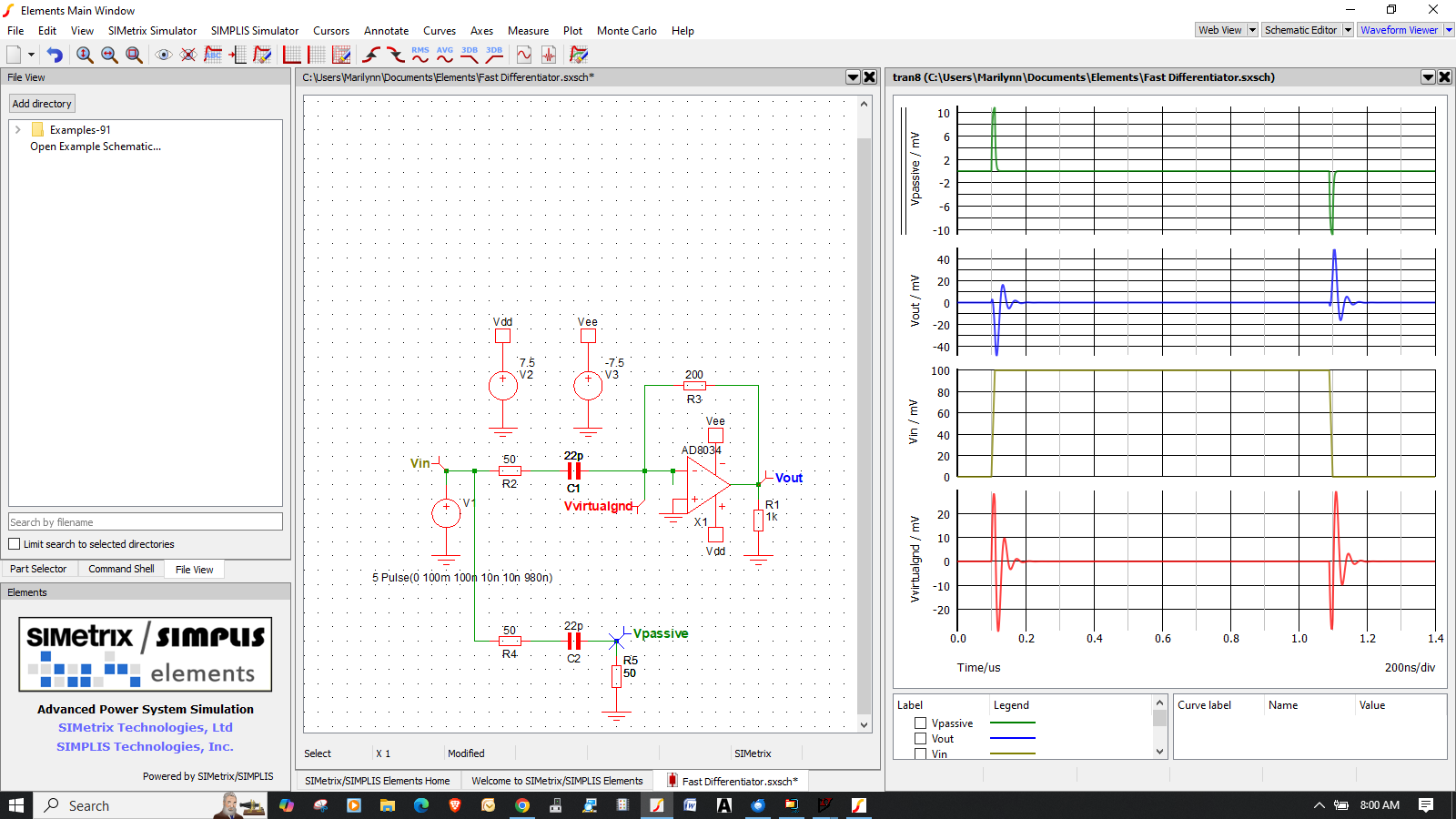Click the Search by filename field
The width and height of the screenshot is (1456, 819).
pyautogui.click(x=146, y=522)
